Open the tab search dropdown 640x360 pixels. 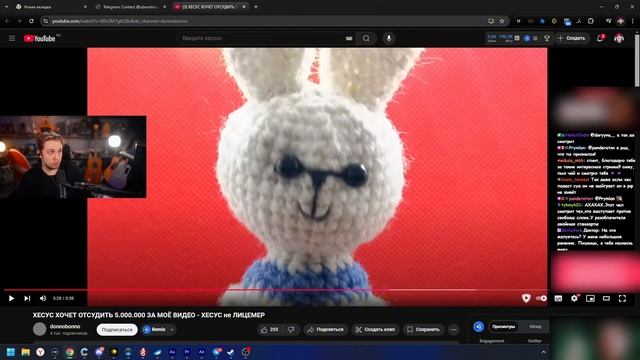tap(6, 7)
